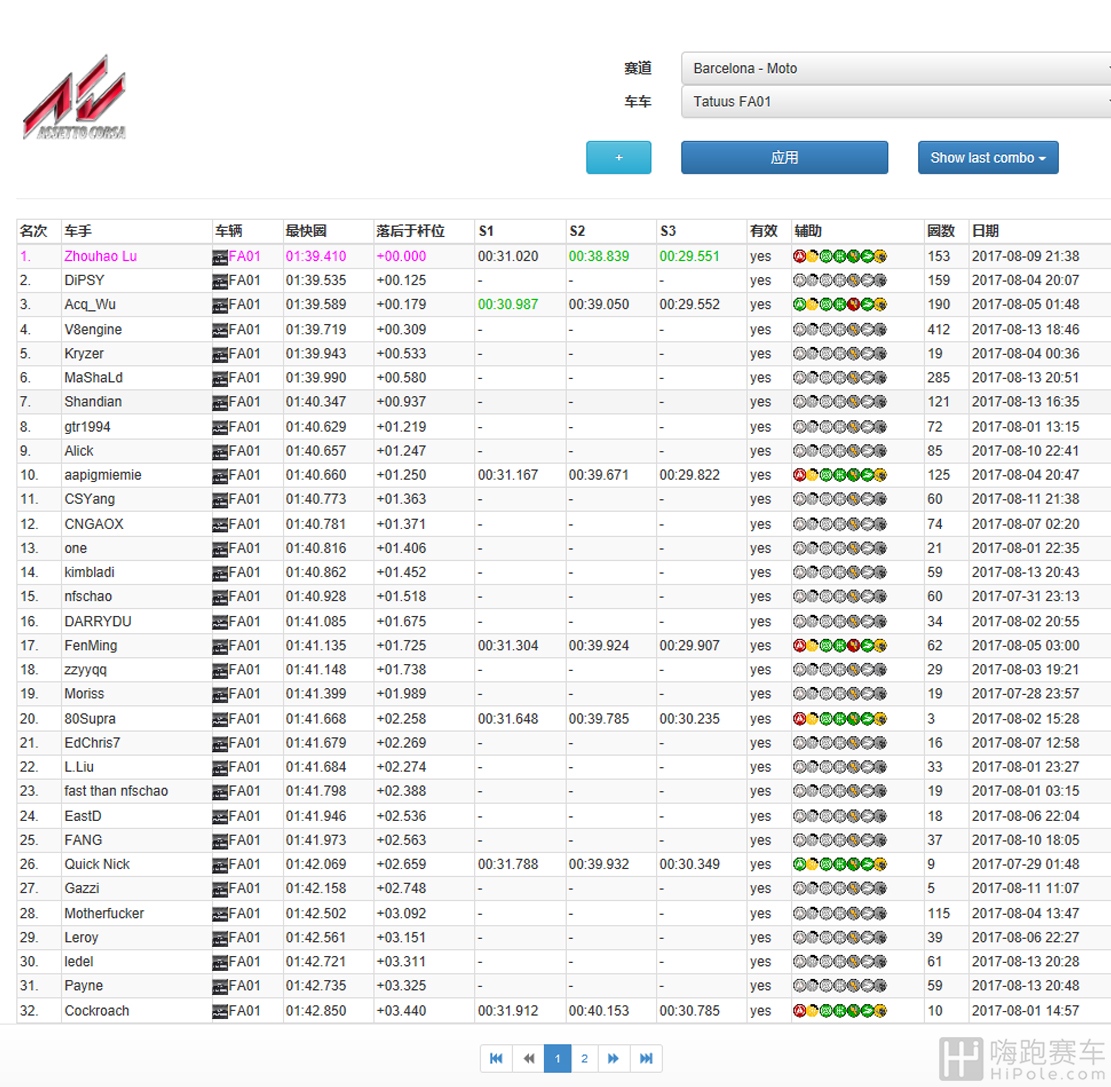
Task: Click the lap time 01:39.535
Action: pyautogui.click(x=316, y=281)
